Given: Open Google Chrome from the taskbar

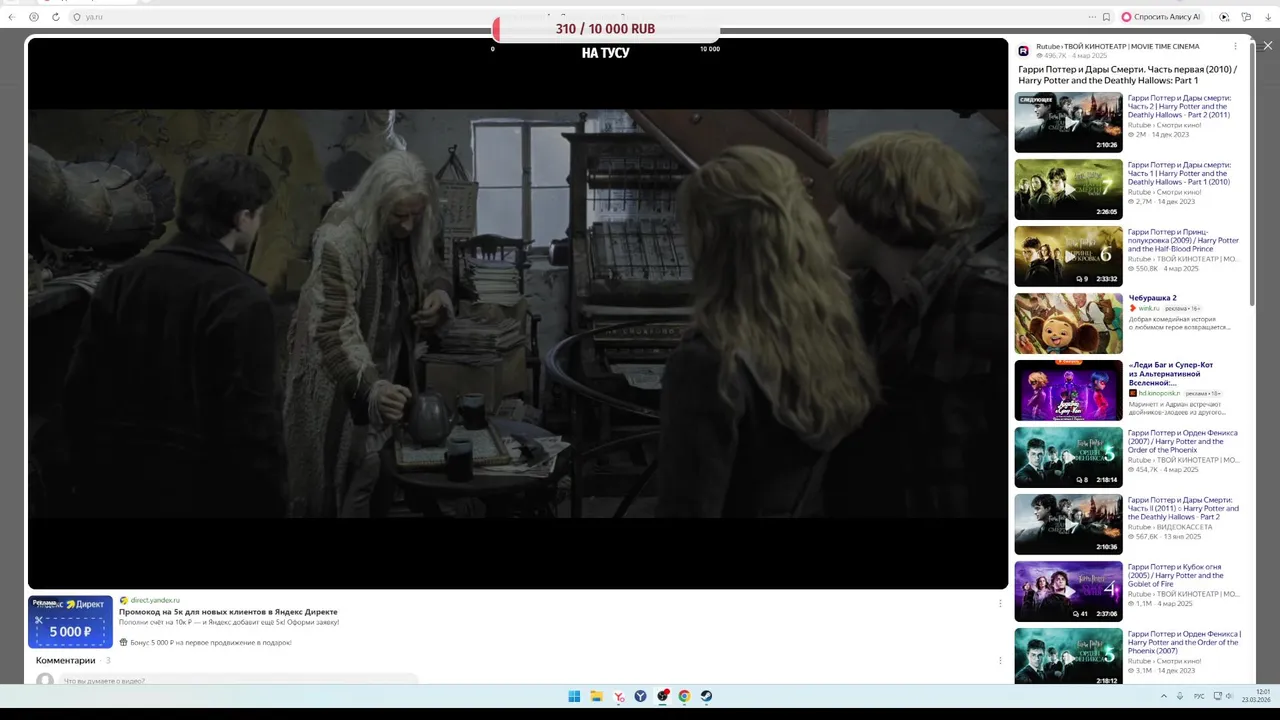Looking at the screenshot, I should click(684, 696).
